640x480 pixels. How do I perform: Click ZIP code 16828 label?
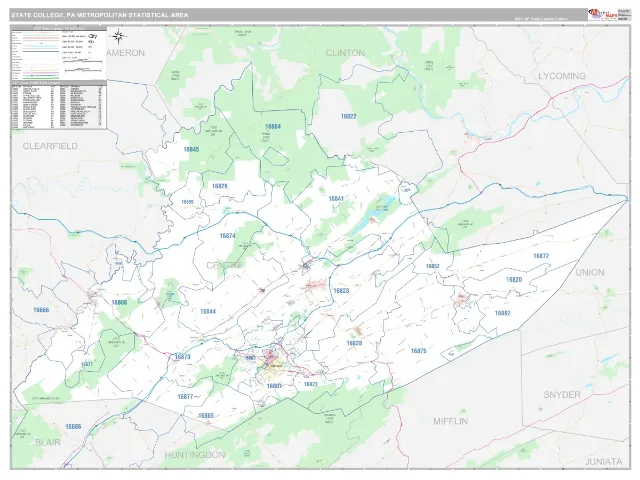pyautogui.click(x=354, y=343)
